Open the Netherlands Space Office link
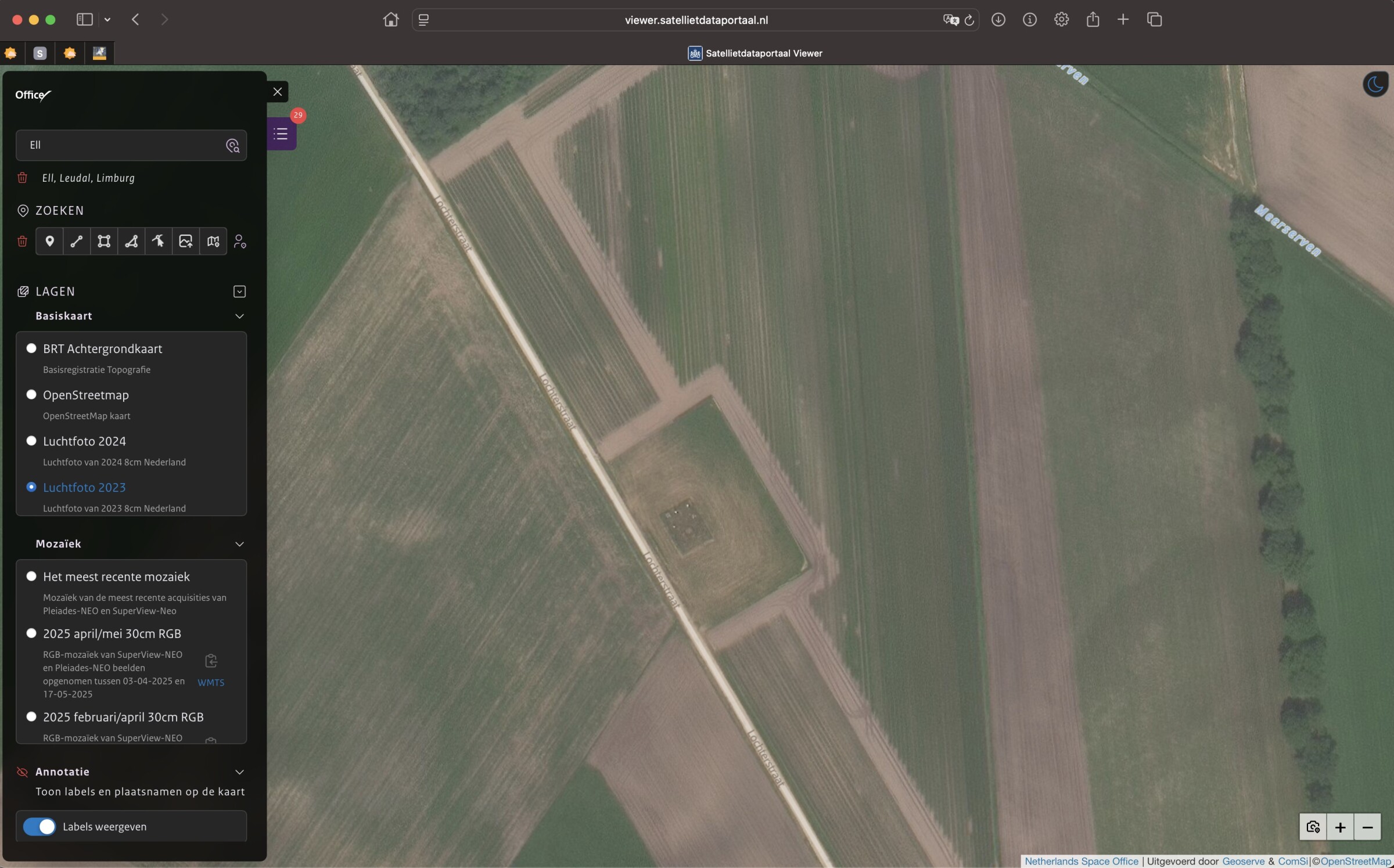The width and height of the screenshot is (1394, 868). 1081,861
